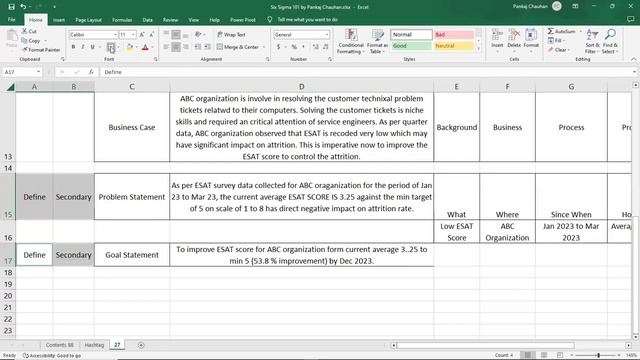
Task: Click Decrease Decimal icon
Action: tap(325, 47)
